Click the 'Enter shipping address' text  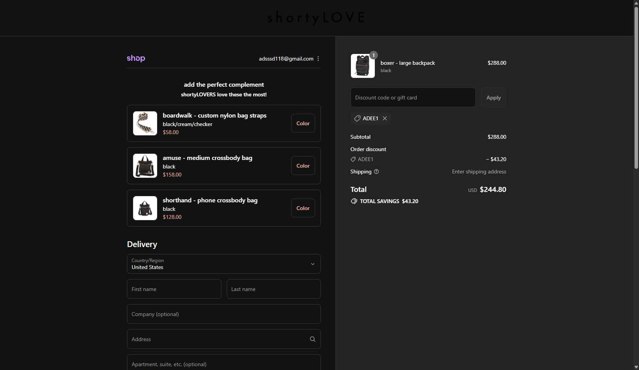479,172
